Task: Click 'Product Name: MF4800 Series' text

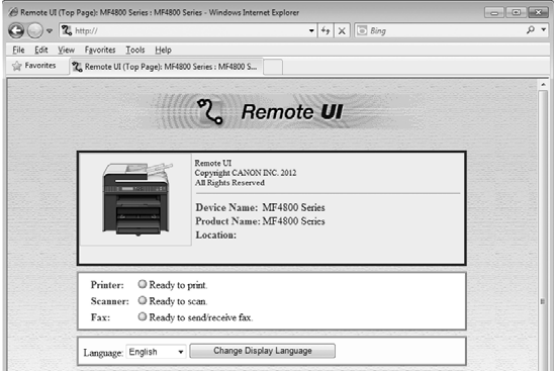Action: click(x=260, y=221)
